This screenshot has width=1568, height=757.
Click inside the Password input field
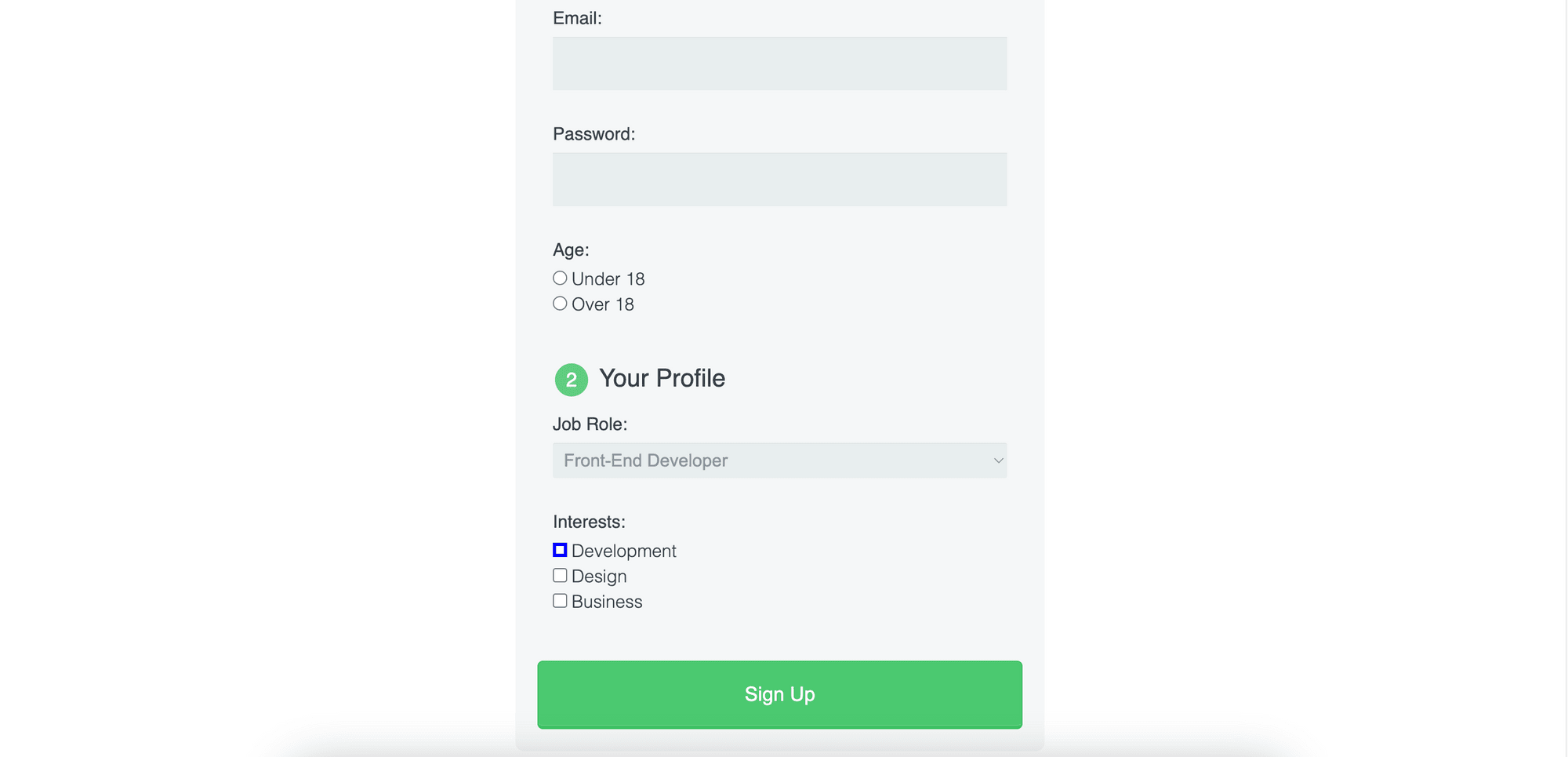[x=779, y=179]
